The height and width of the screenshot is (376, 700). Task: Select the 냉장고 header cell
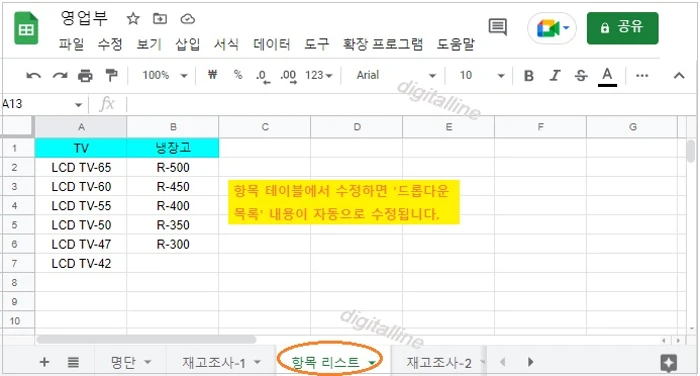(173, 148)
